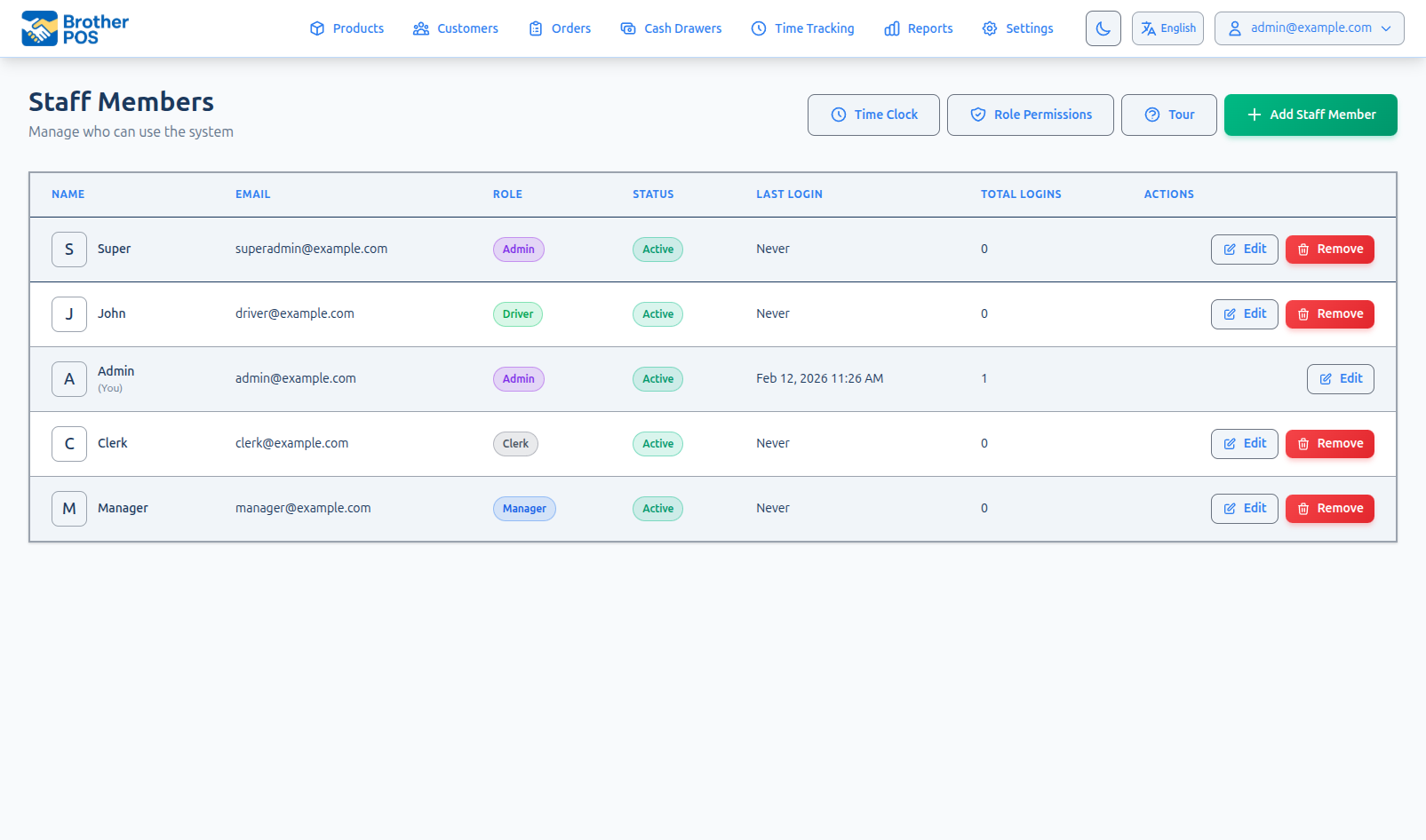Select the Reports chart icon
This screenshot has width=1426, height=840.
click(892, 28)
